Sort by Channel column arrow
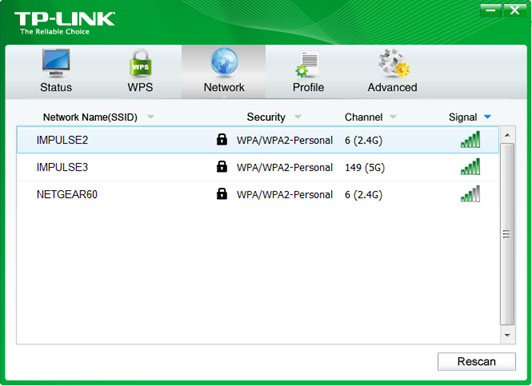 pyautogui.click(x=393, y=117)
